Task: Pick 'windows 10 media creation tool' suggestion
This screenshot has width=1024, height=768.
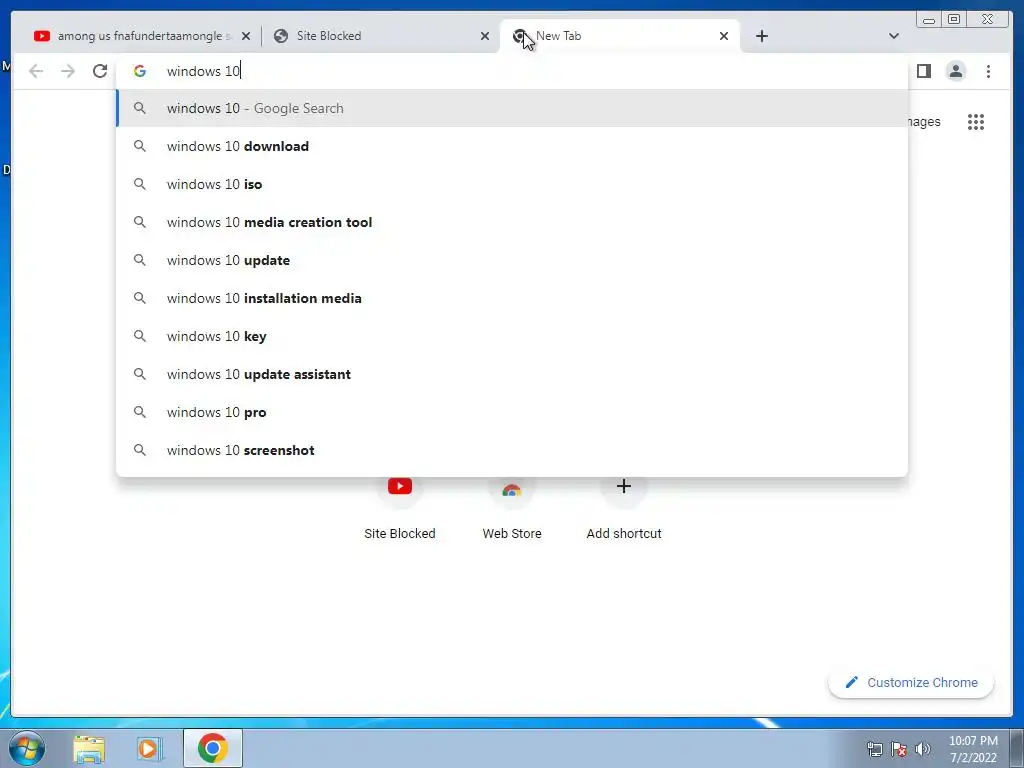Action: (x=512, y=222)
